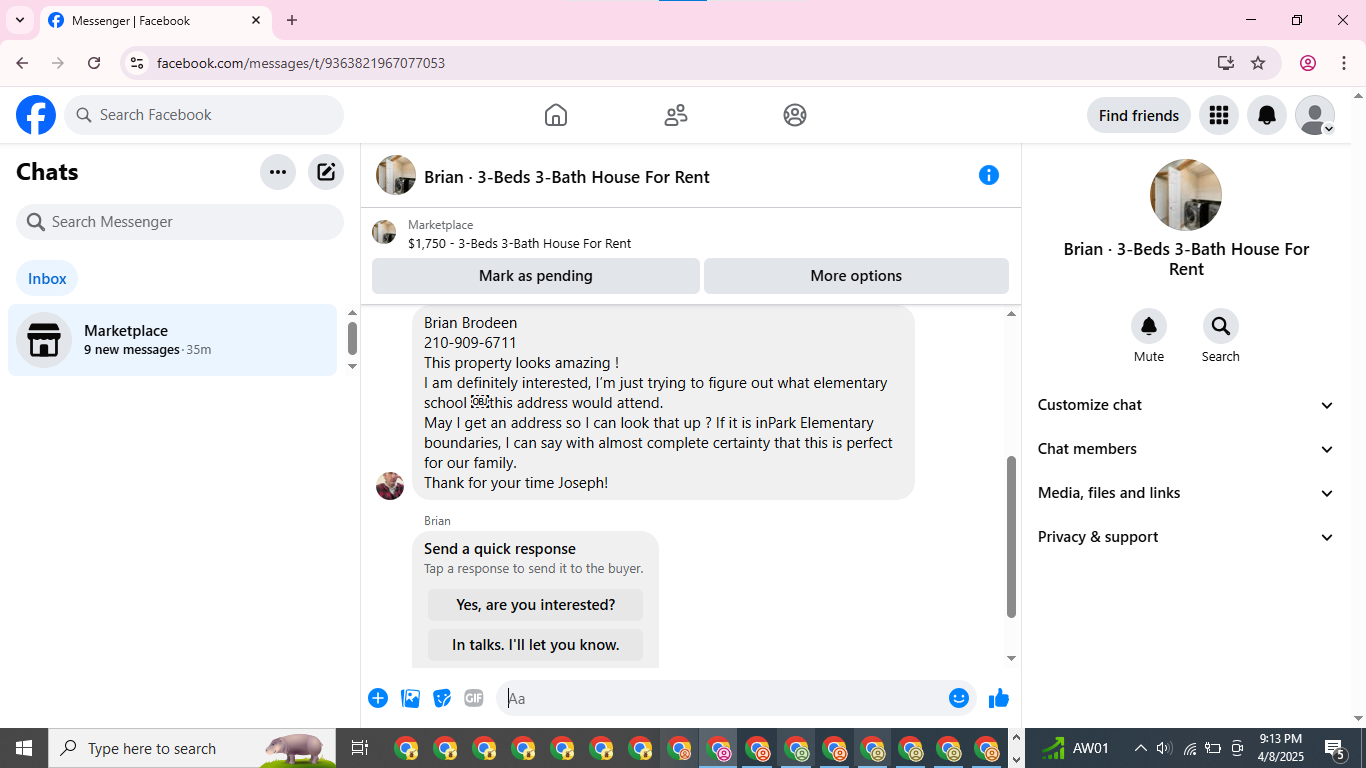Open the Facebook menu grid icon
This screenshot has height=768, width=1366.
pyautogui.click(x=1218, y=115)
